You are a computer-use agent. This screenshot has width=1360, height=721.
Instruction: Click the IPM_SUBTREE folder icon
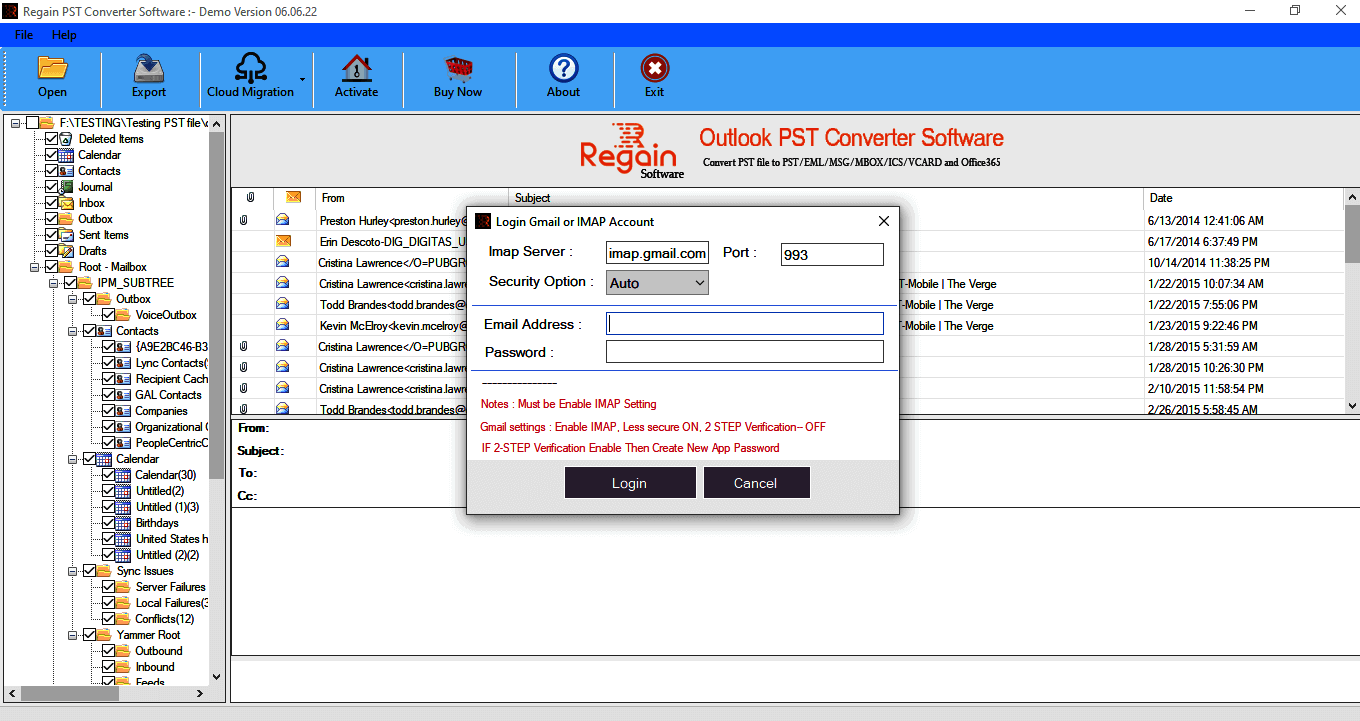[87, 283]
